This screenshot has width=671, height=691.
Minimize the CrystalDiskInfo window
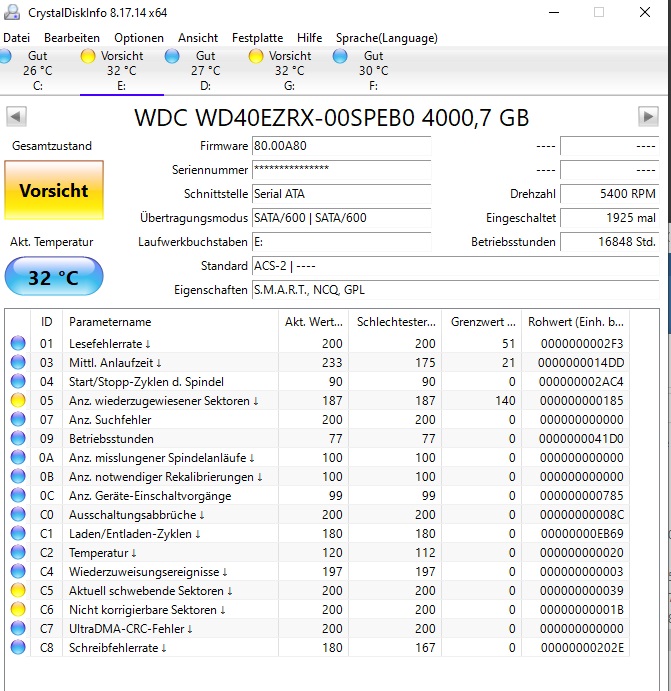[x=554, y=12]
